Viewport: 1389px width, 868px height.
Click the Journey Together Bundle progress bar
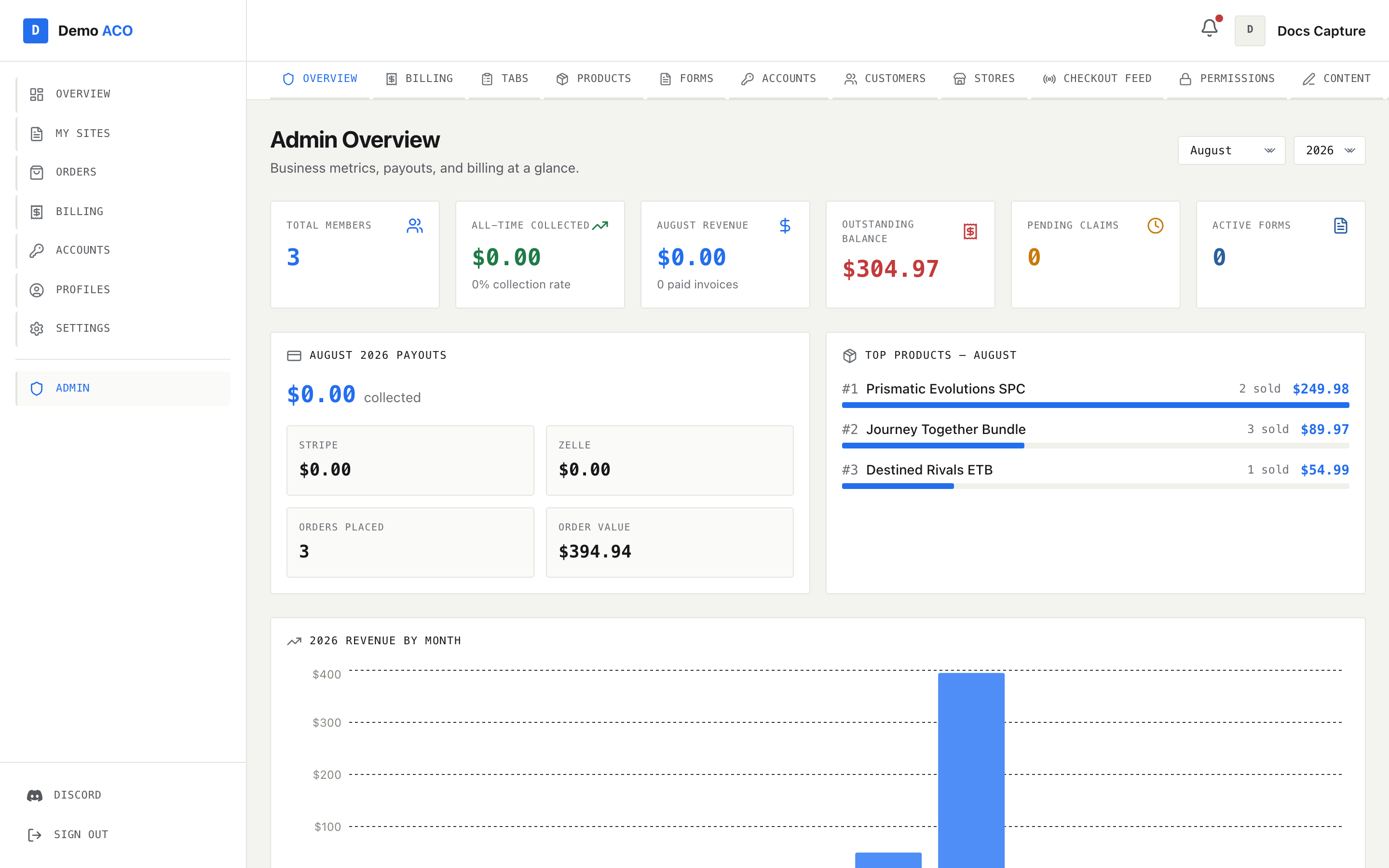point(1095,446)
